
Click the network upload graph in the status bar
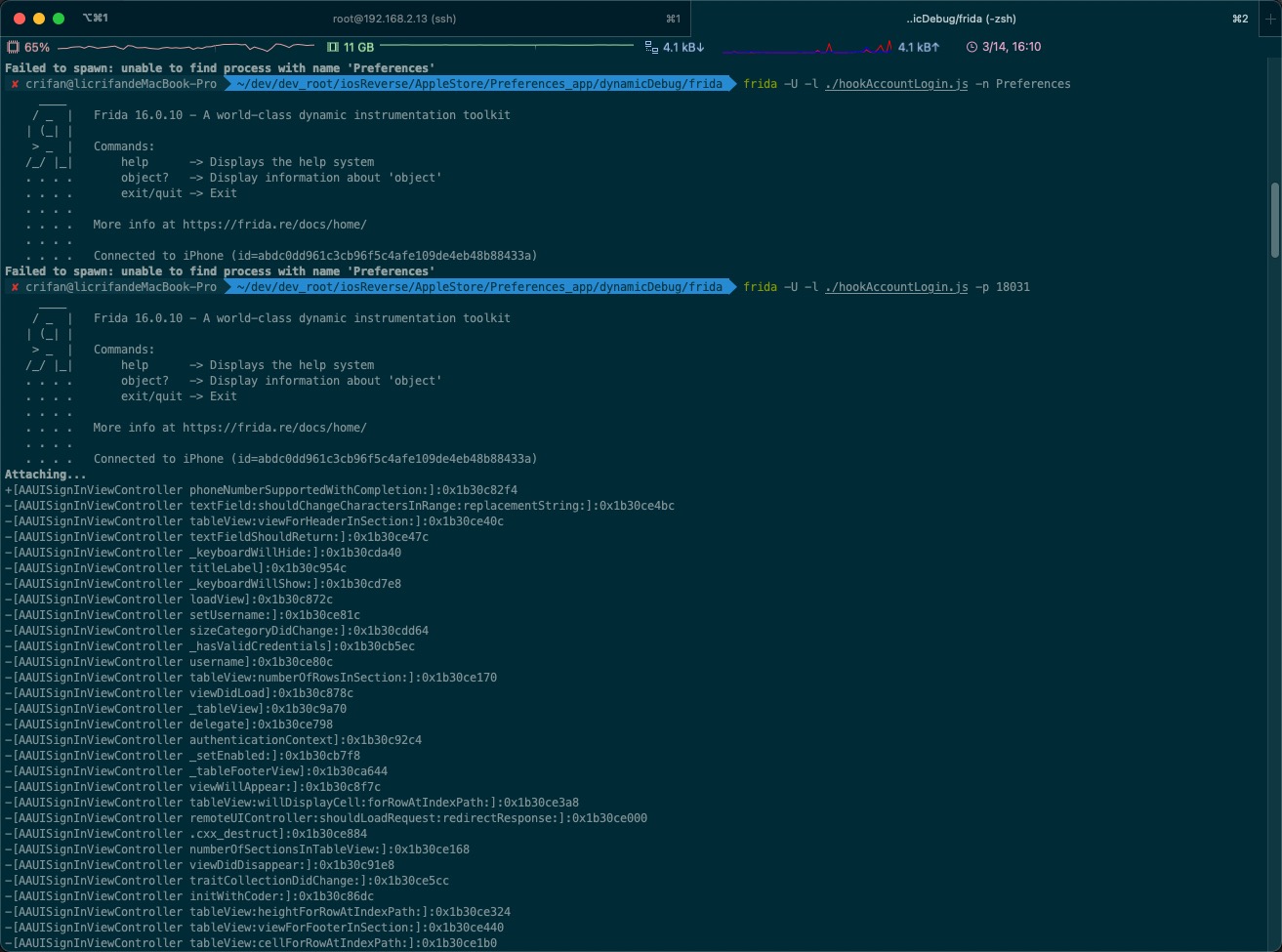[x=807, y=47]
